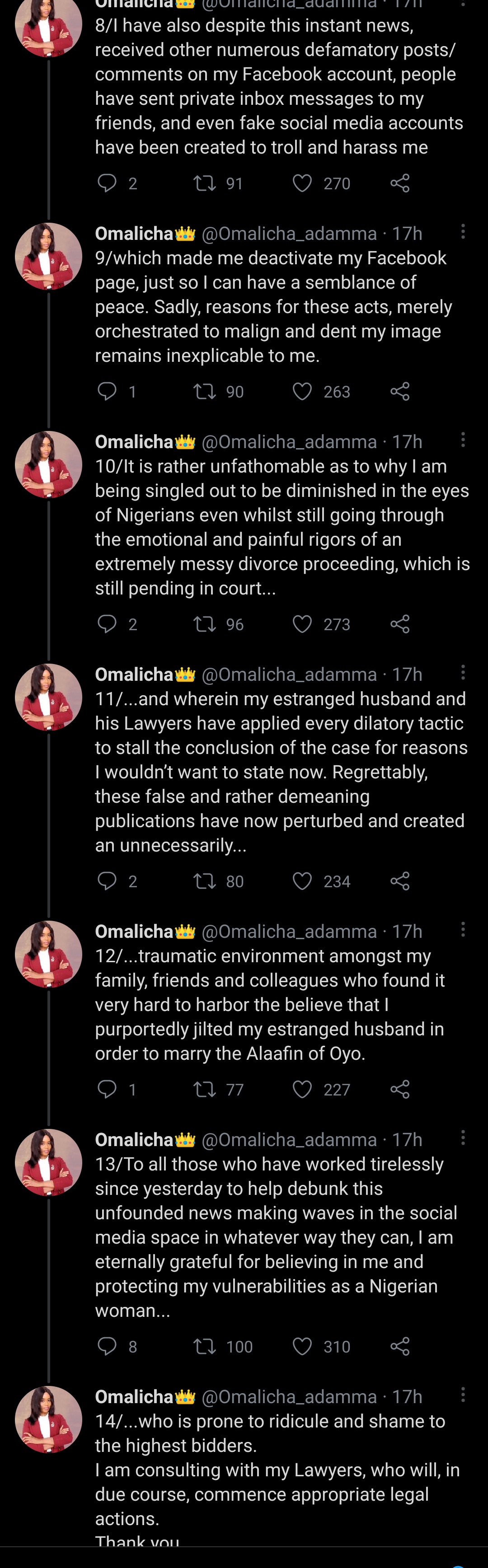Open more options on the 10/ tweet
Screen dimensions: 488x1568
pos(463,440)
